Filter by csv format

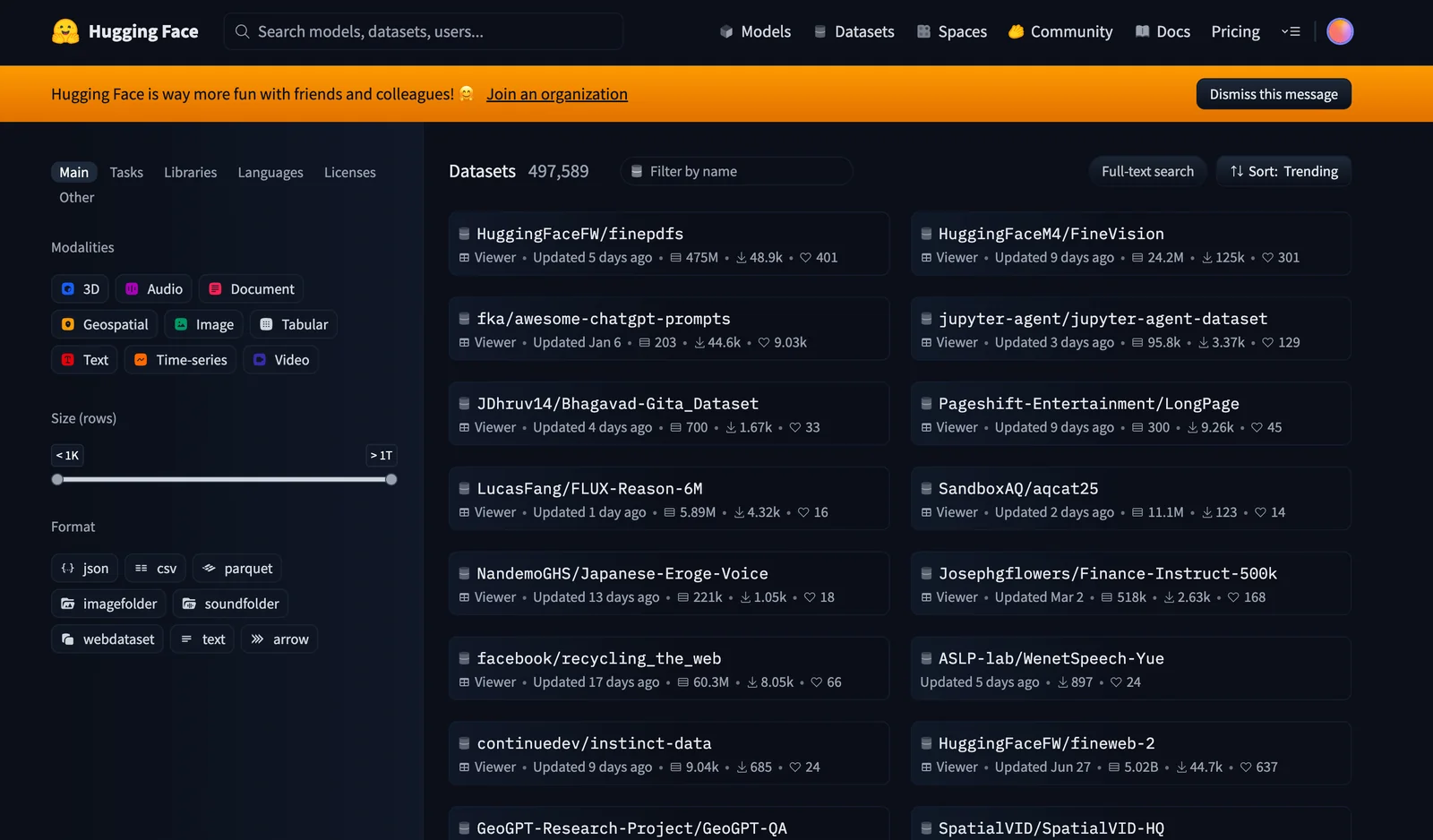155,568
